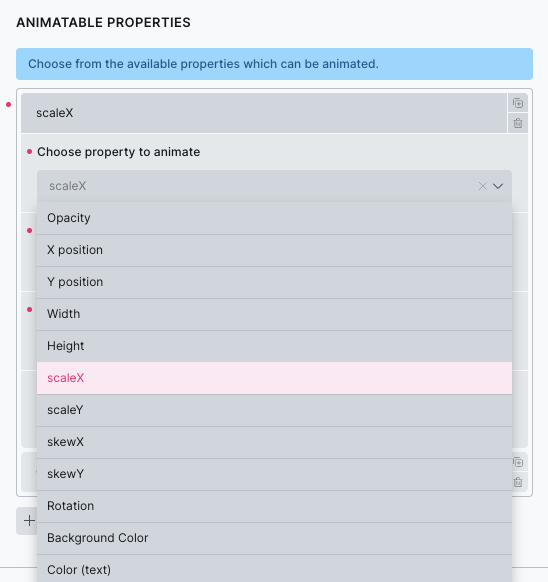
Task: Select Rotation as animated property
Action: (x=274, y=506)
